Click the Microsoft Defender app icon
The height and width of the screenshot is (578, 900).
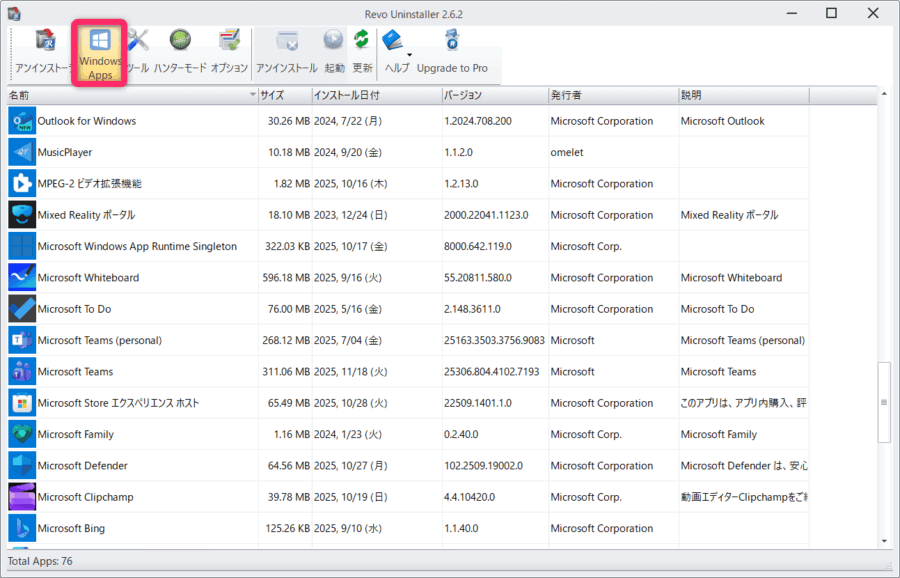[21, 465]
